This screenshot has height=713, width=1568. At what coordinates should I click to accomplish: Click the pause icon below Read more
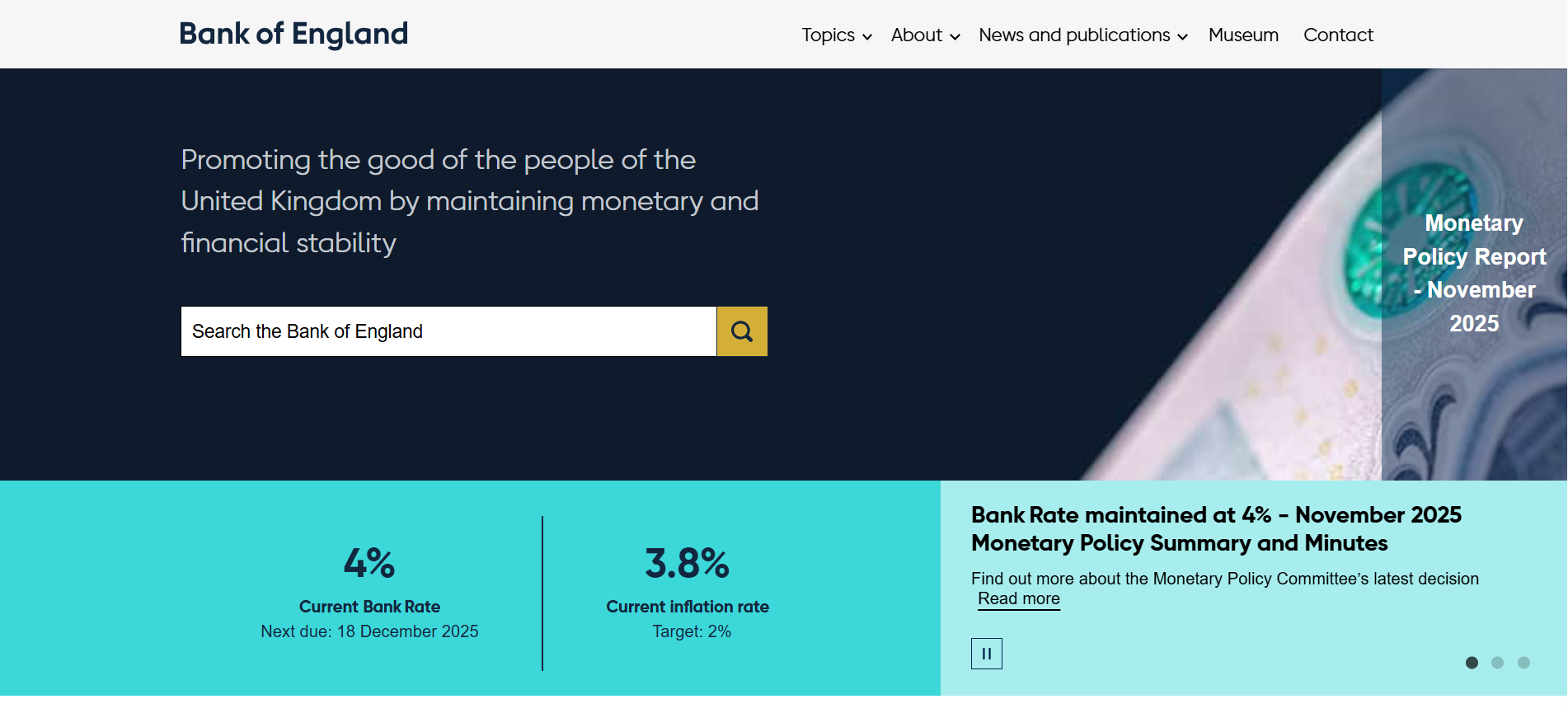click(986, 653)
